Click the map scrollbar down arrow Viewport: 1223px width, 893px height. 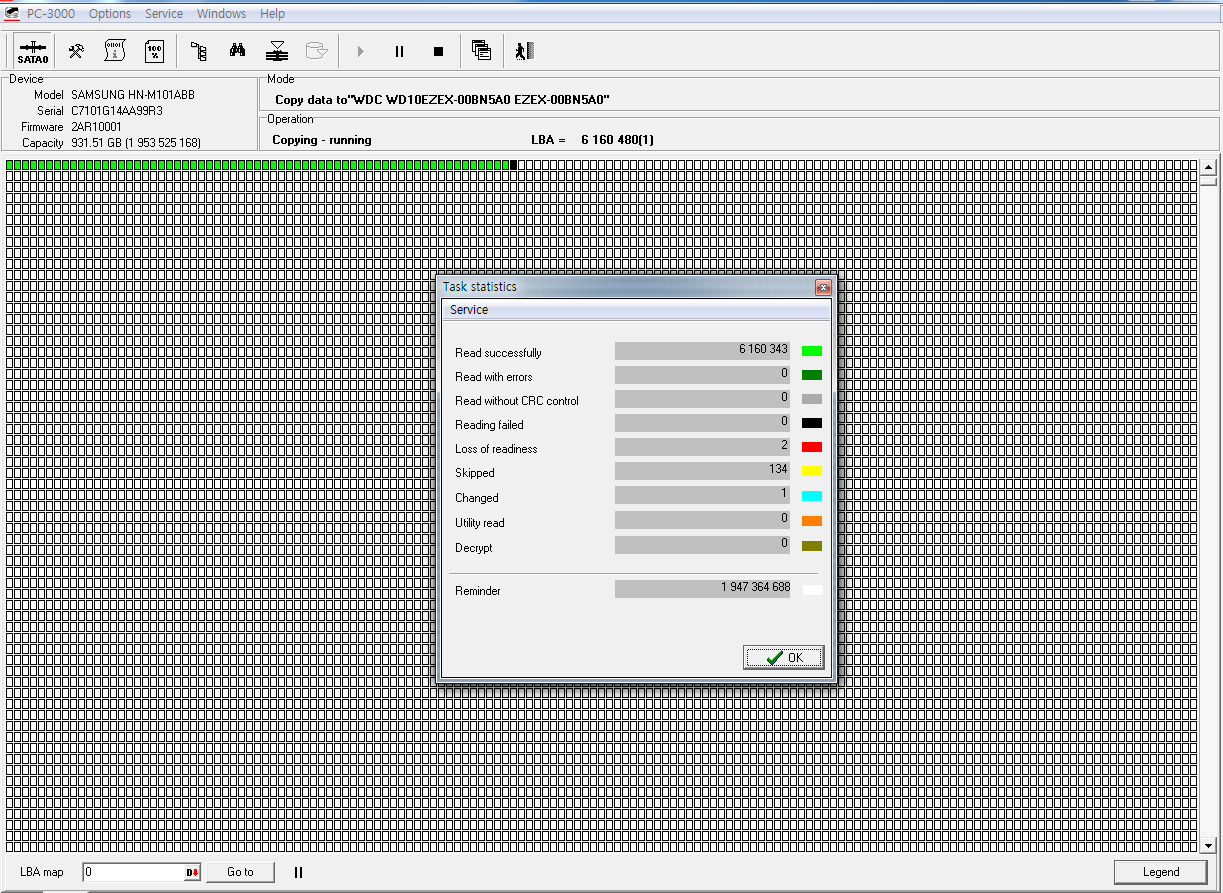coord(1208,846)
